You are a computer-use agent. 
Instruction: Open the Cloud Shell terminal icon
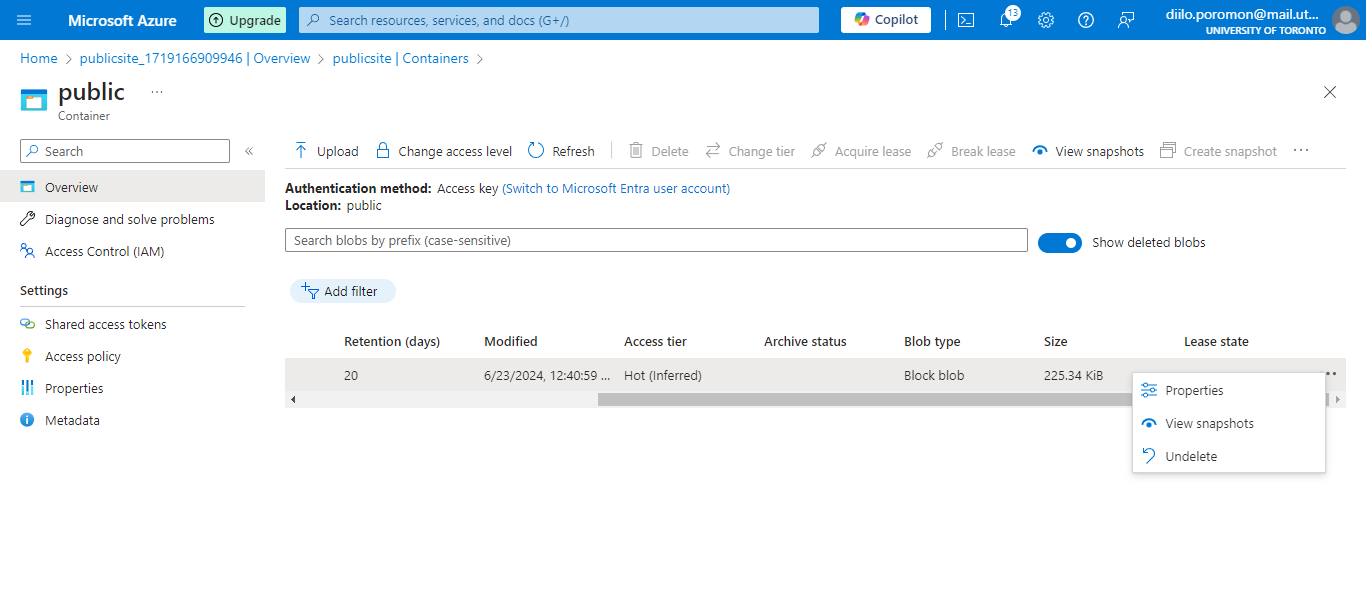(x=966, y=20)
